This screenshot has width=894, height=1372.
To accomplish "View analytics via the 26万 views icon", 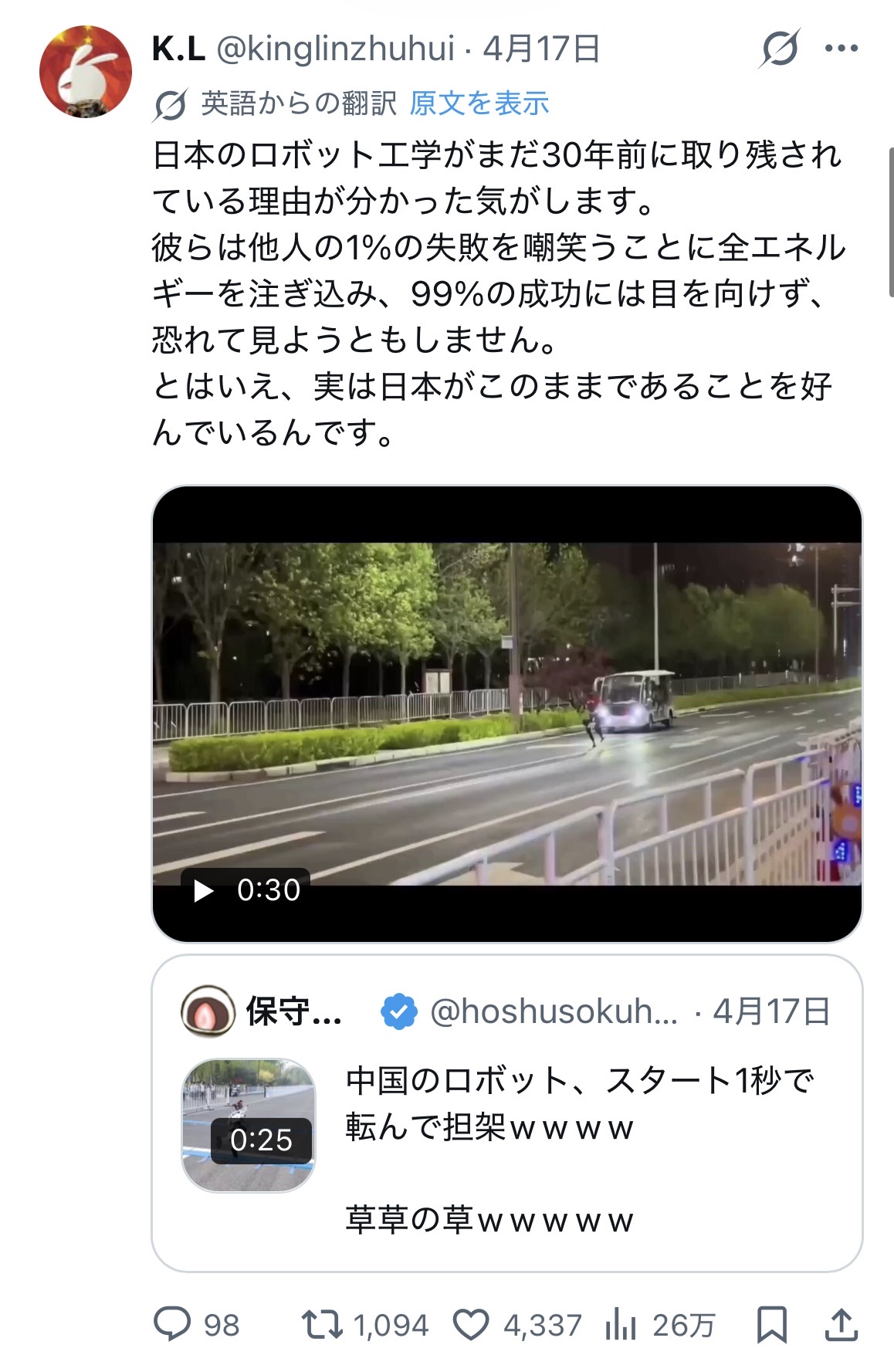I will 621,1325.
